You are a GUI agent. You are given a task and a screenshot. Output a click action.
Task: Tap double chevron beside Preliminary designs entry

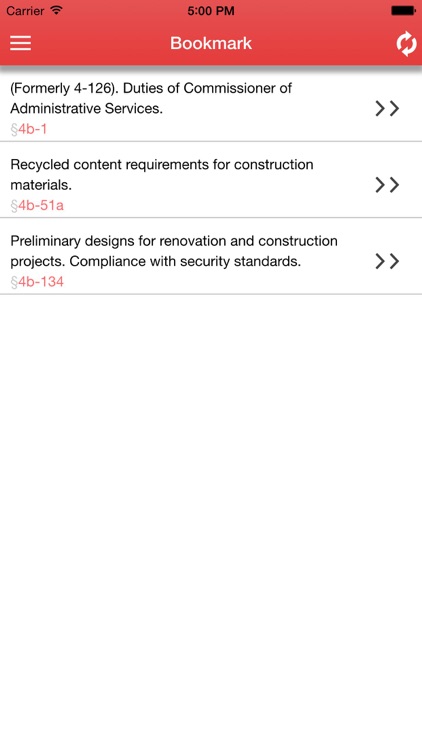pyautogui.click(x=387, y=261)
